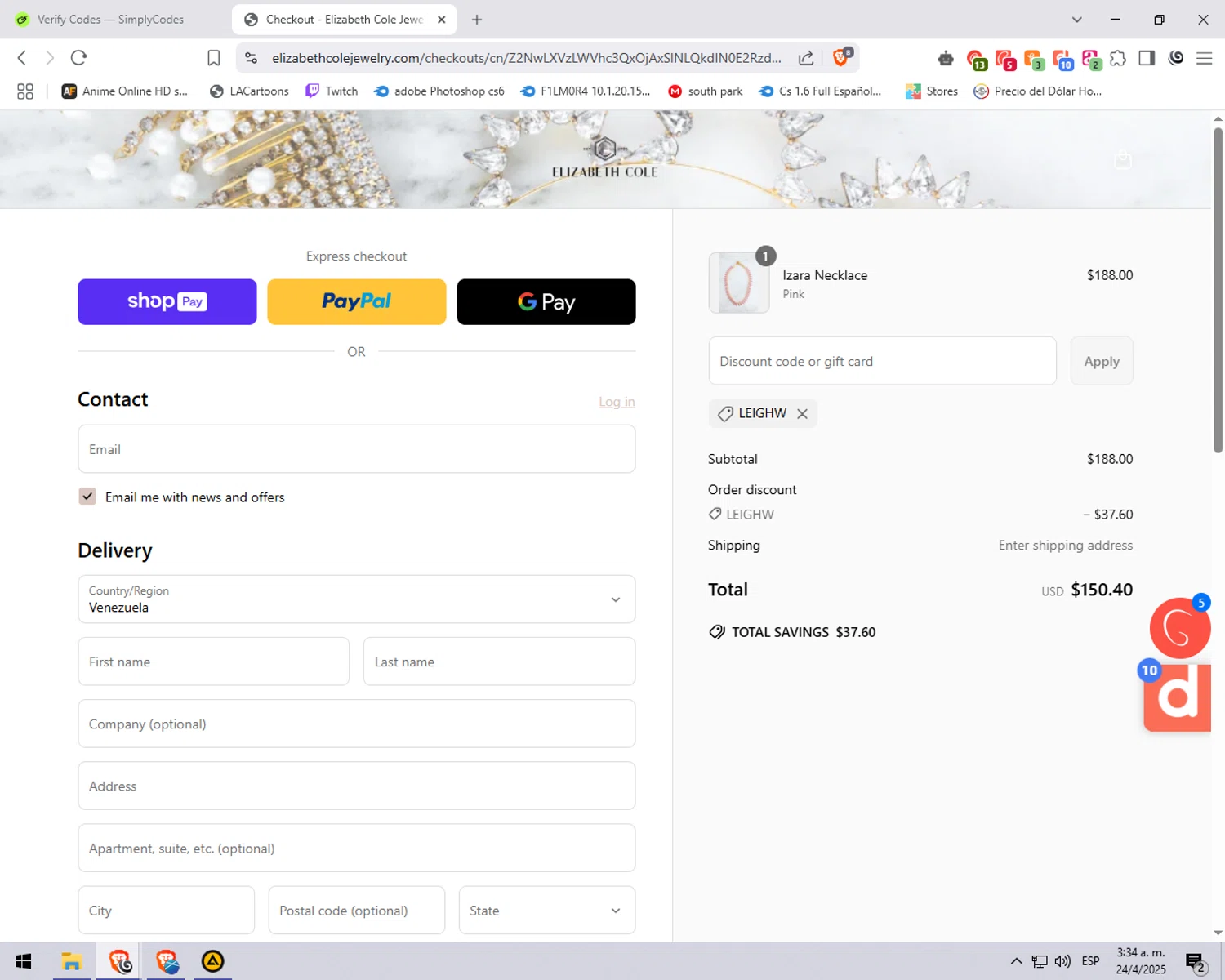The image size is (1225, 980).
Task: Click the City field
Action: click(167, 911)
